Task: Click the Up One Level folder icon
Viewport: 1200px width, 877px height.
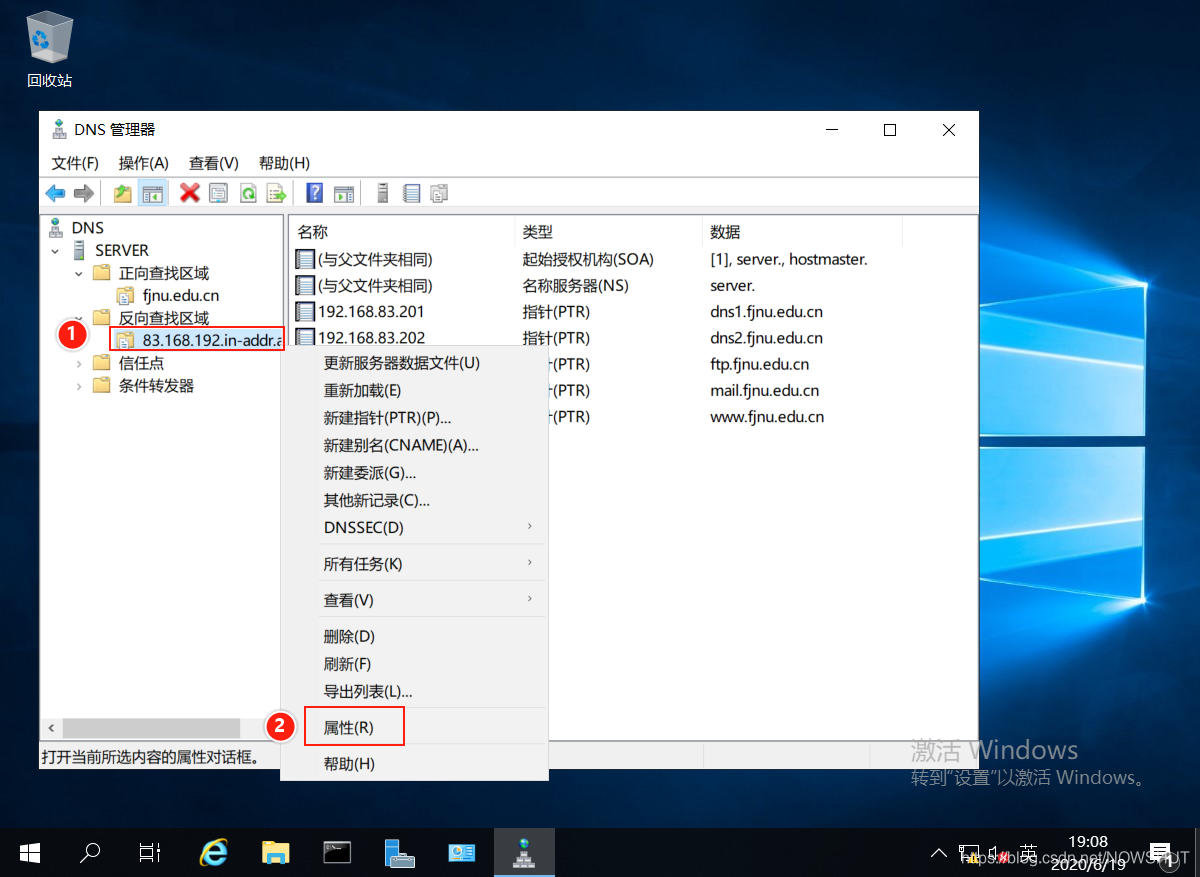Action: [122, 193]
